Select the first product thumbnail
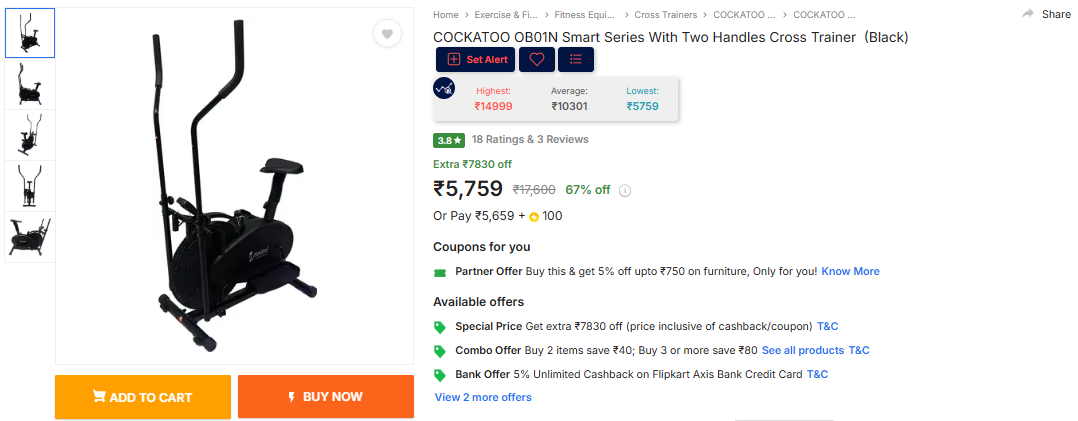This screenshot has width=1078, height=421. pos(30,34)
